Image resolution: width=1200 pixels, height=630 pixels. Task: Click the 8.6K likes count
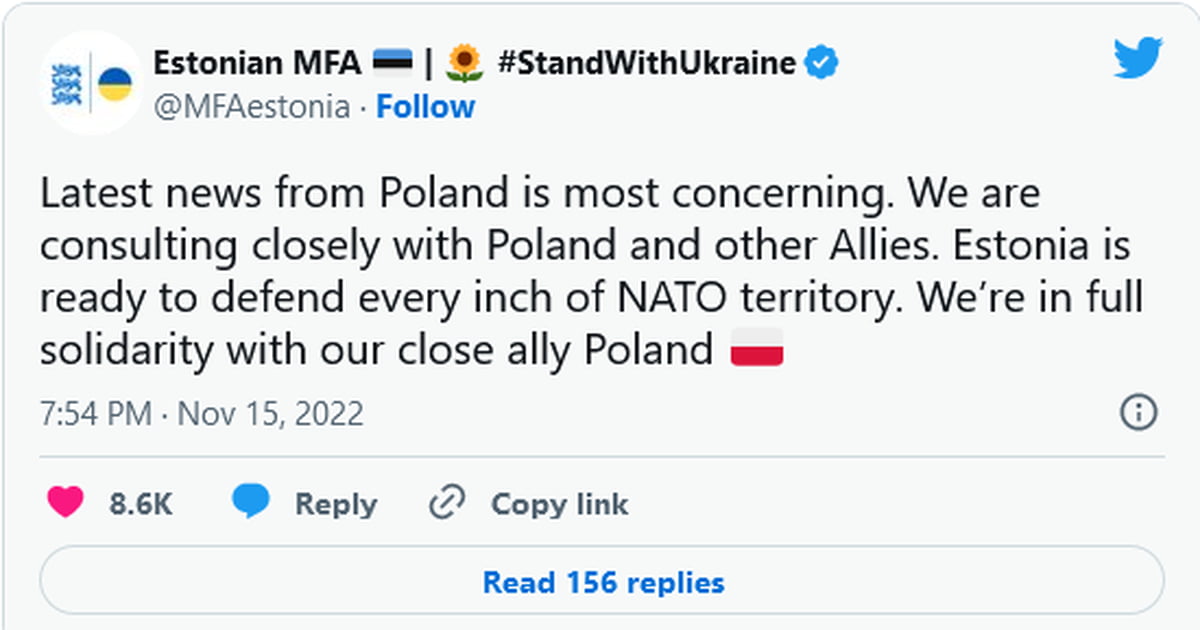141,504
